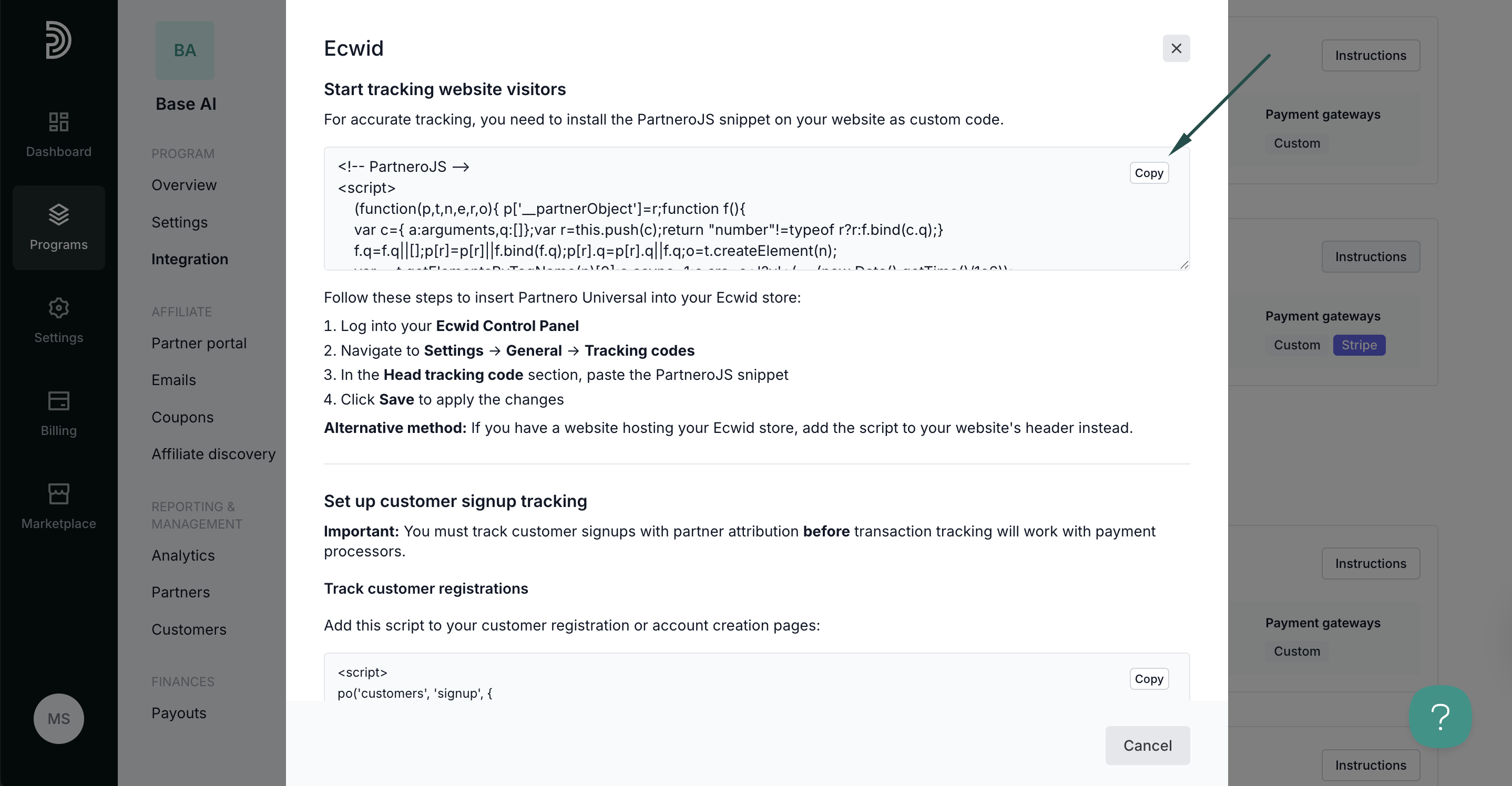Click the Partnero logo icon
The height and width of the screenshot is (786, 1512).
click(x=59, y=40)
